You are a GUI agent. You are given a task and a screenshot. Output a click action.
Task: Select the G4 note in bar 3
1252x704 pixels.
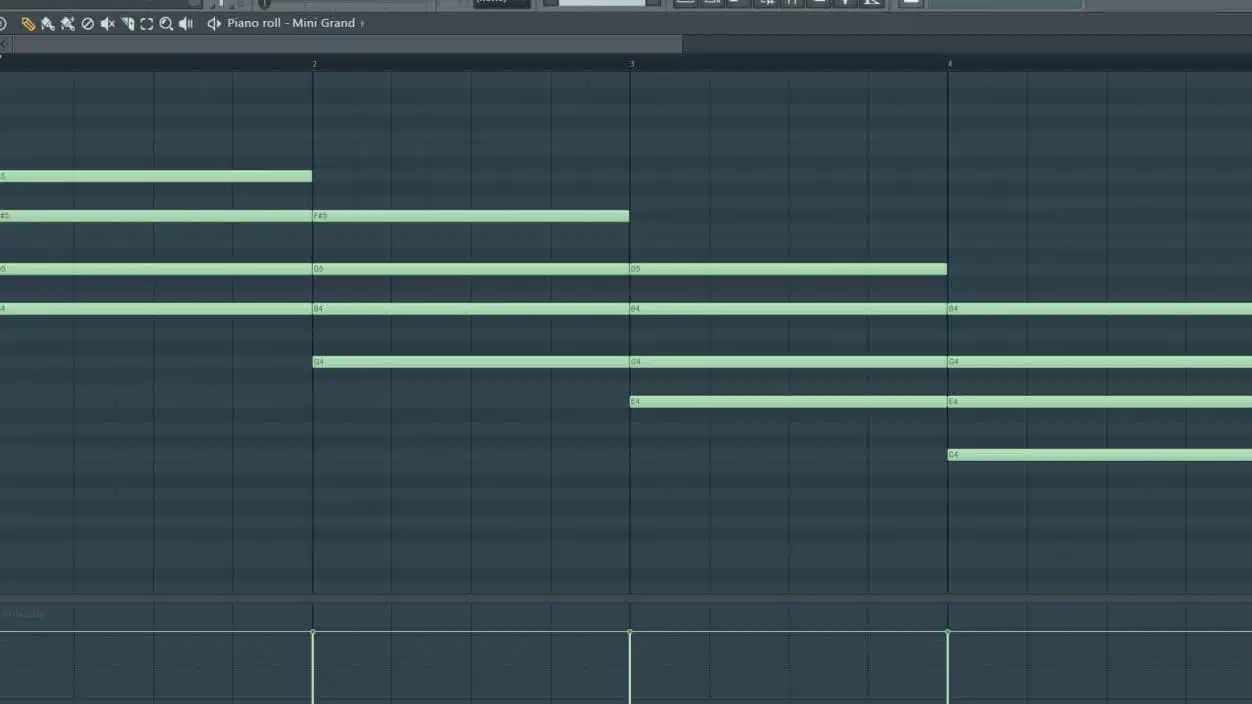(788, 362)
